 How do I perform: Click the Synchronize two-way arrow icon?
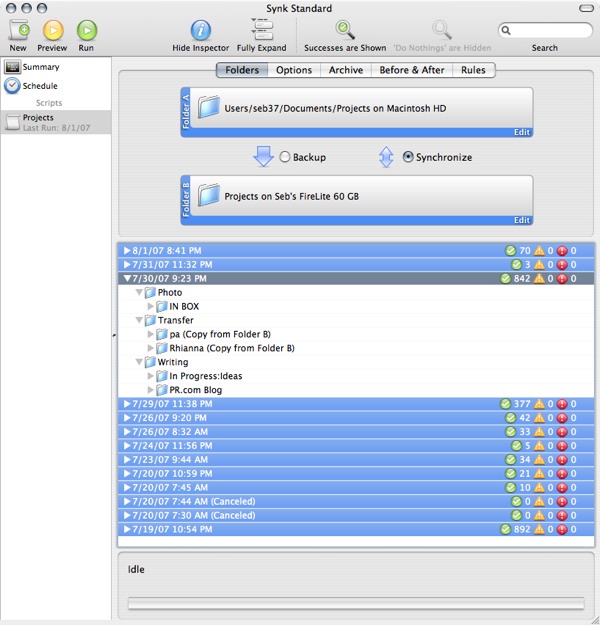pyautogui.click(x=386, y=157)
